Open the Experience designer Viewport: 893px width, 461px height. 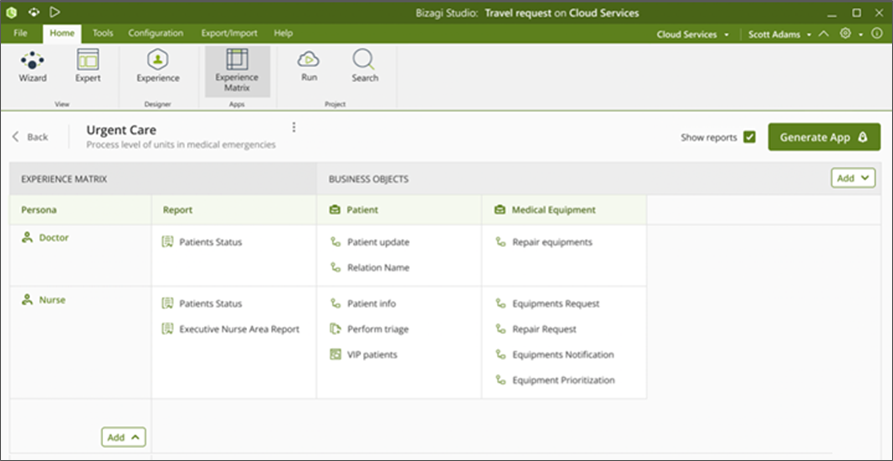point(158,67)
